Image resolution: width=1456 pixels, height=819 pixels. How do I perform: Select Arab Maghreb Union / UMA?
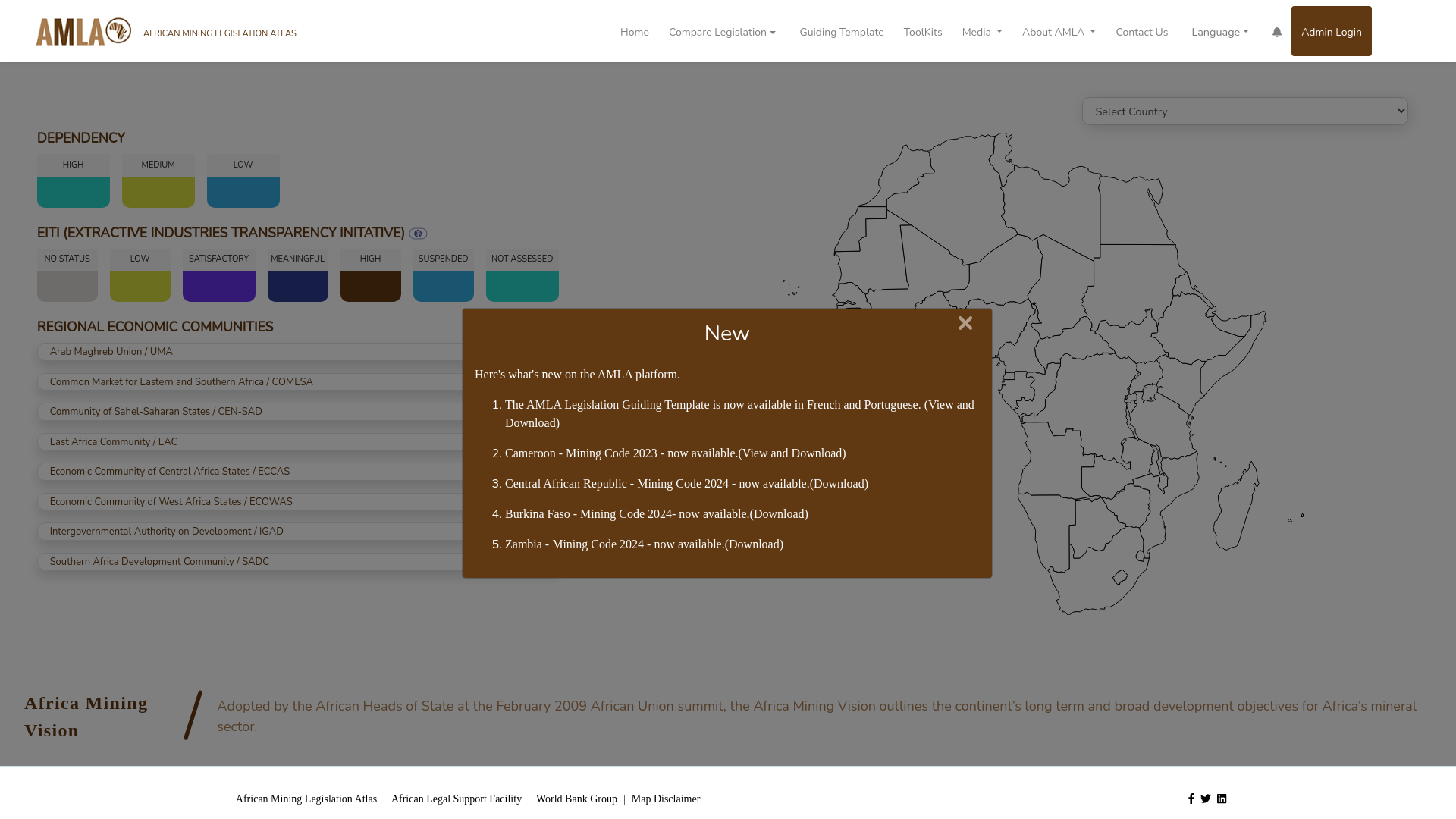[x=250, y=352]
